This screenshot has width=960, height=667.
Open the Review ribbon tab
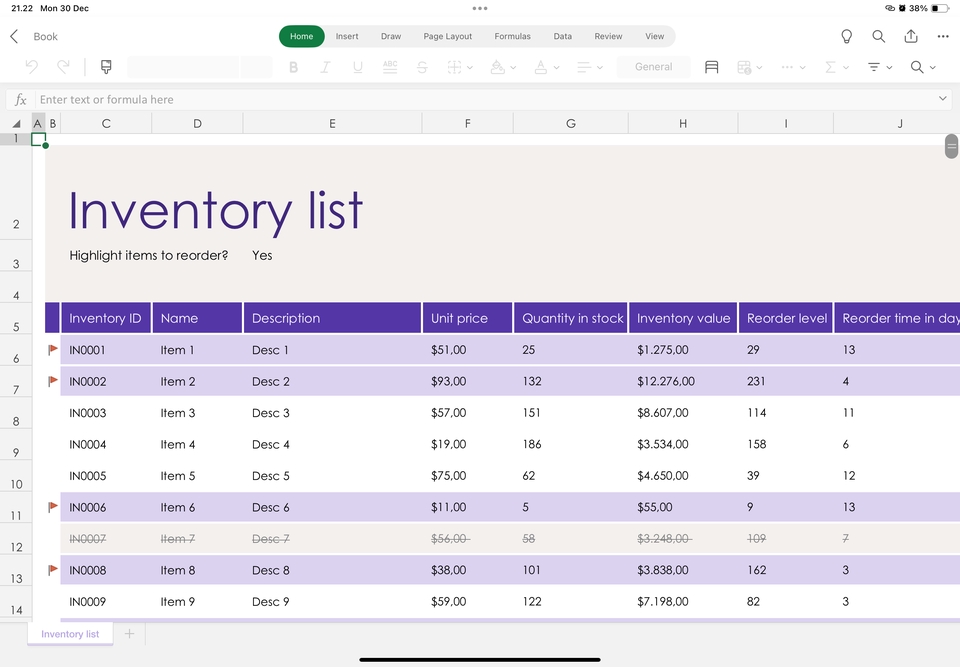click(608, 36)
